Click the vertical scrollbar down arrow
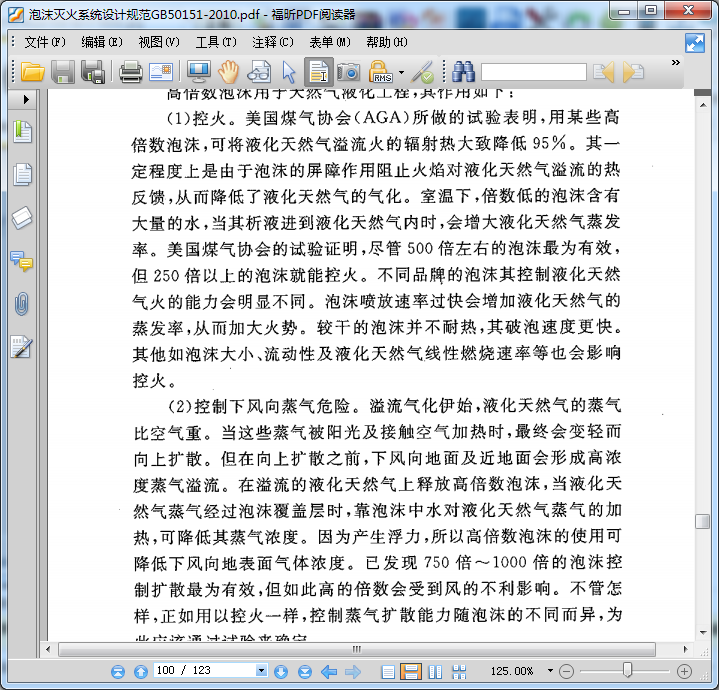Viewport: 719px width, 690px height. coord(702,633)
